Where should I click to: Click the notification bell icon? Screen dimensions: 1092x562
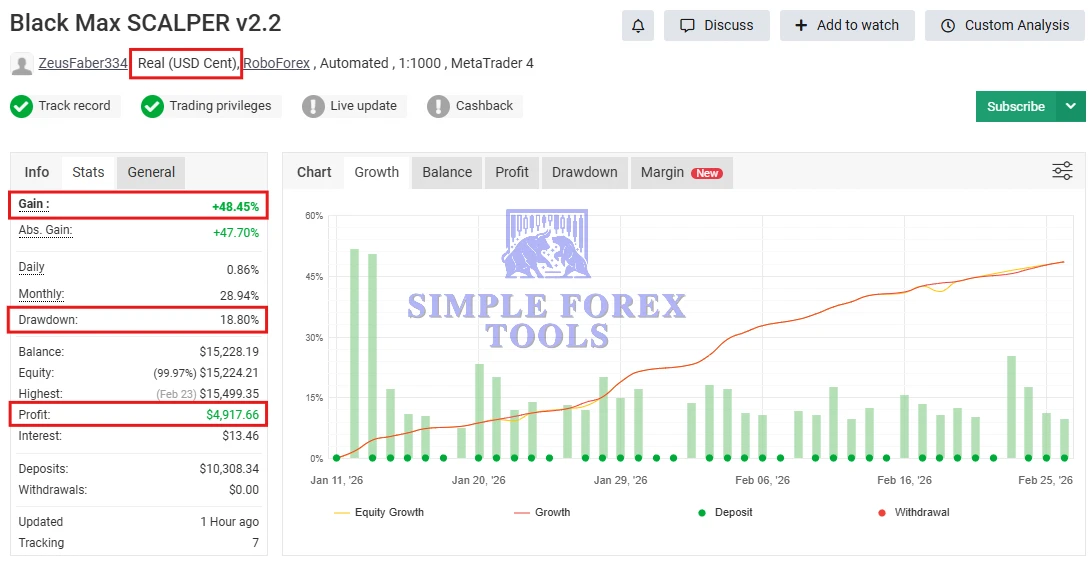[x=637, y=26]
